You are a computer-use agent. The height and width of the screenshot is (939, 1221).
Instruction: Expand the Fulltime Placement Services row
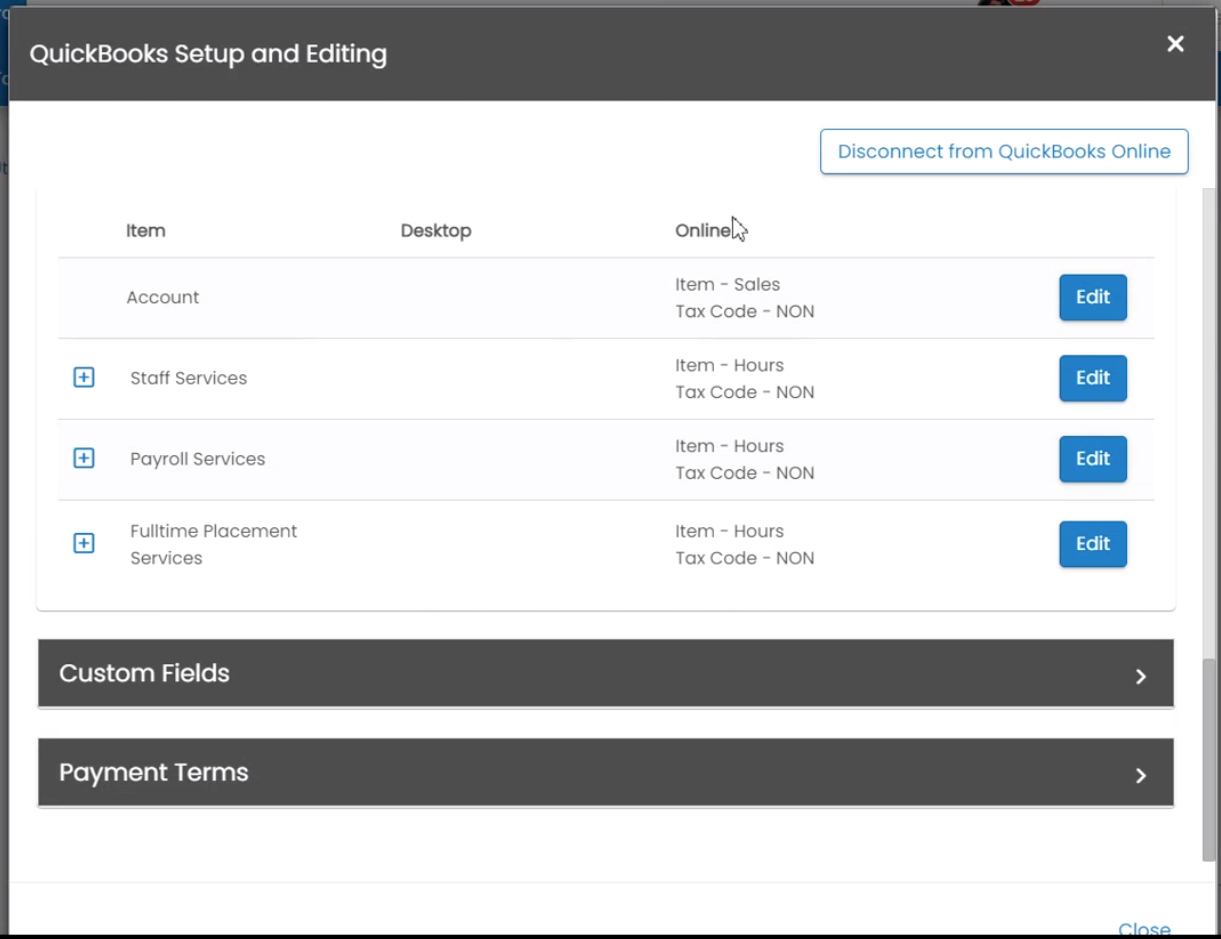tap(84, 543)
